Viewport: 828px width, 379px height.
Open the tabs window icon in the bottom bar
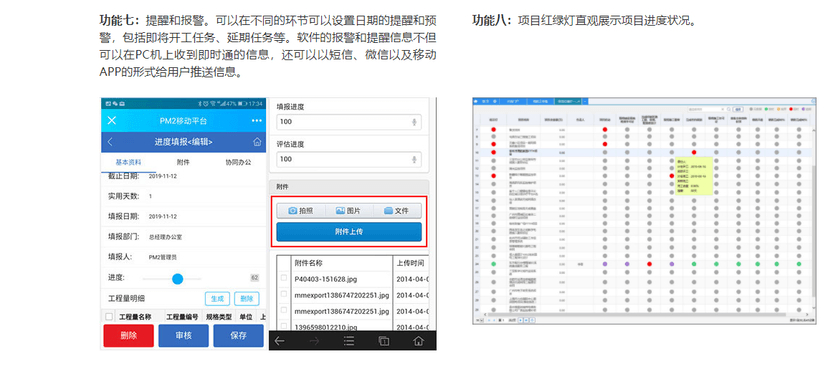tap(384, 341)
